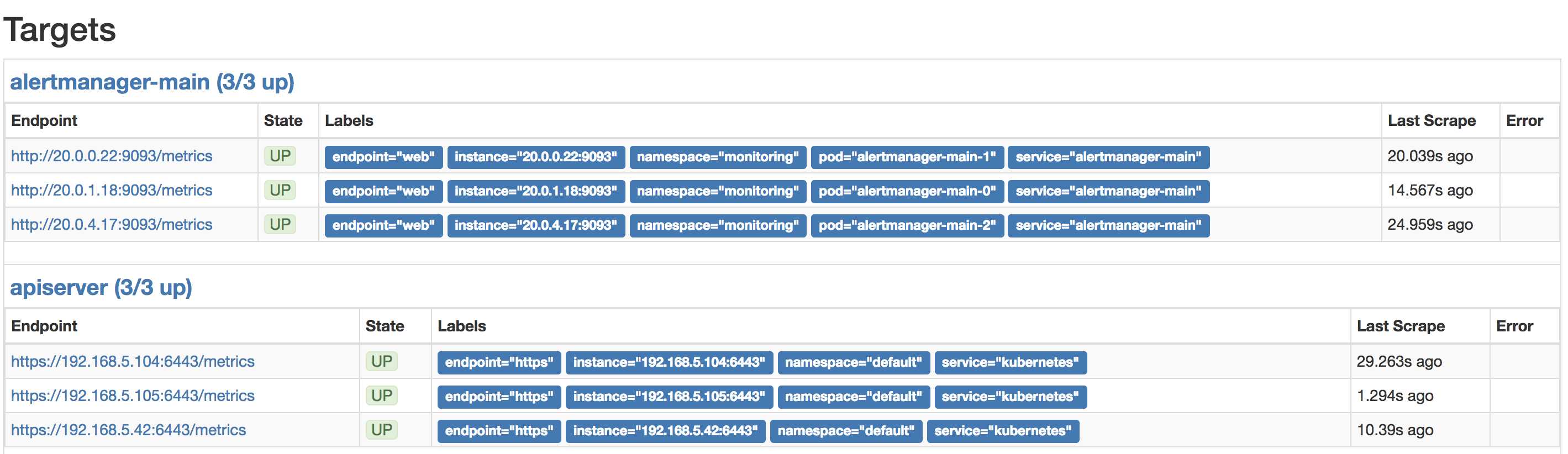
Task: Click the 24.959s ago last scrape value
Action: pos(1430,225)
